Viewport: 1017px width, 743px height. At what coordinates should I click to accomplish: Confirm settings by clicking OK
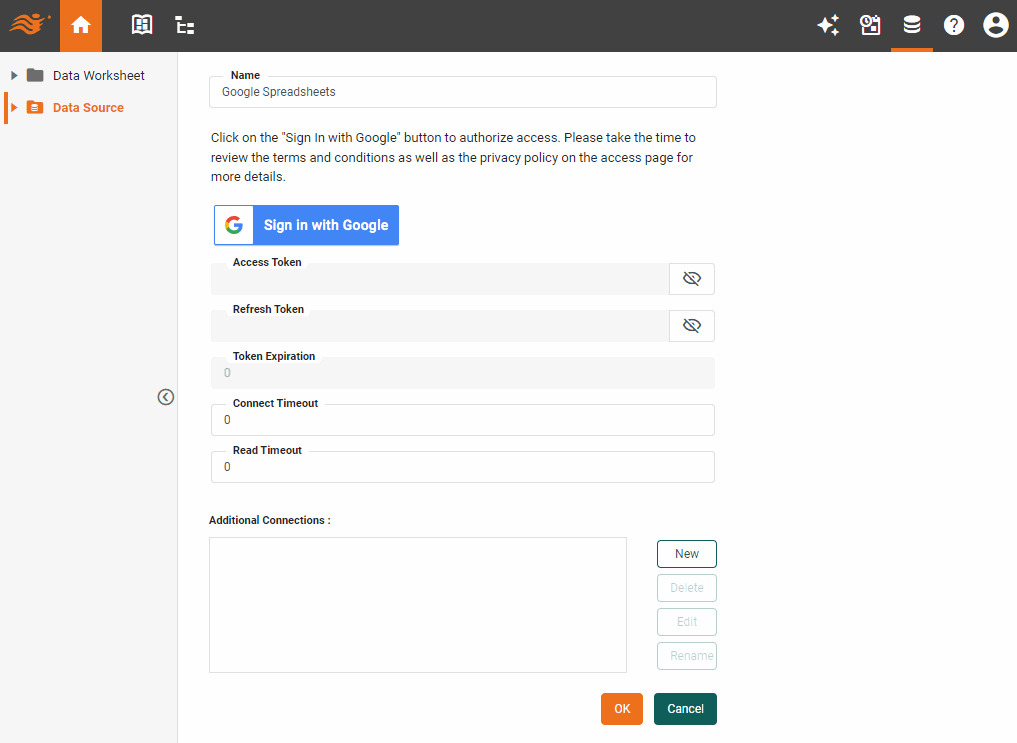(622, 708)
